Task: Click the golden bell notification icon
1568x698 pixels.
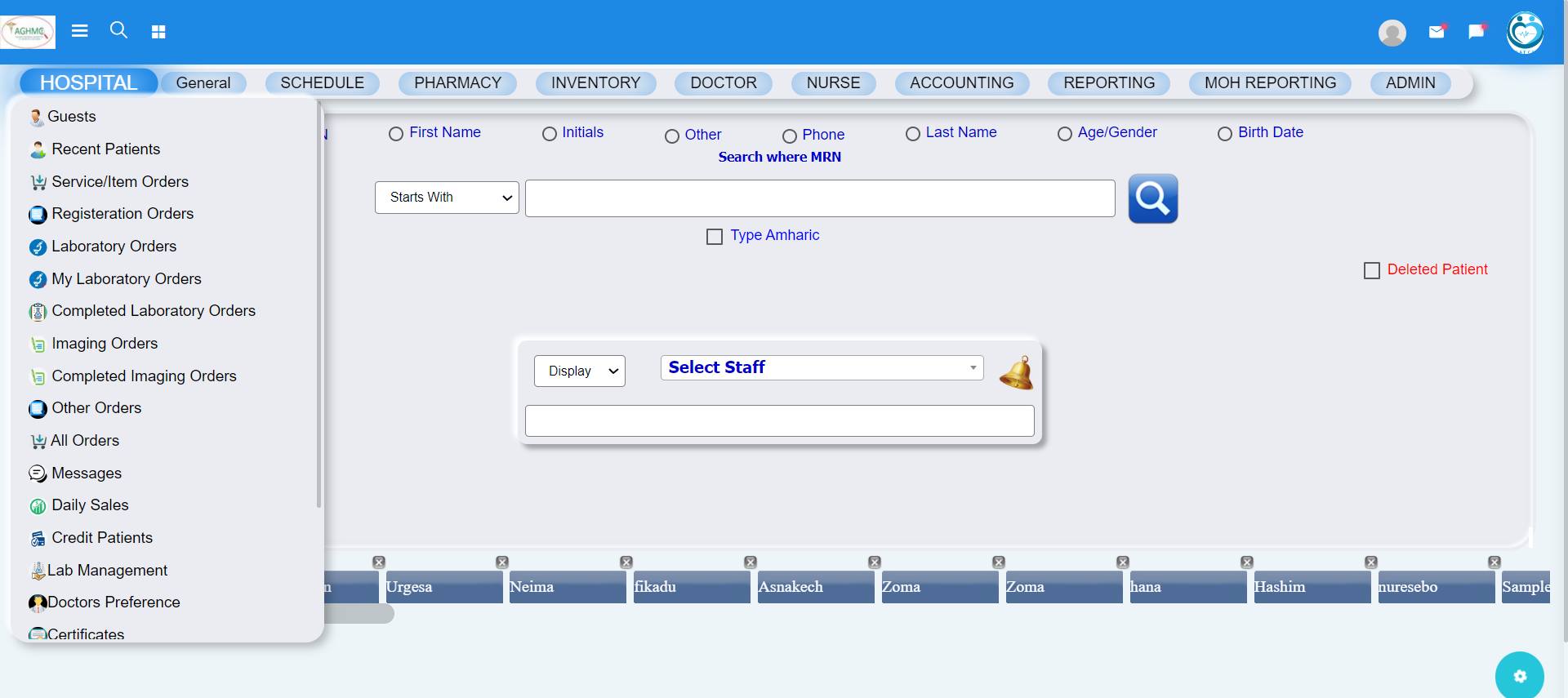Action: tap(1016, 373)
